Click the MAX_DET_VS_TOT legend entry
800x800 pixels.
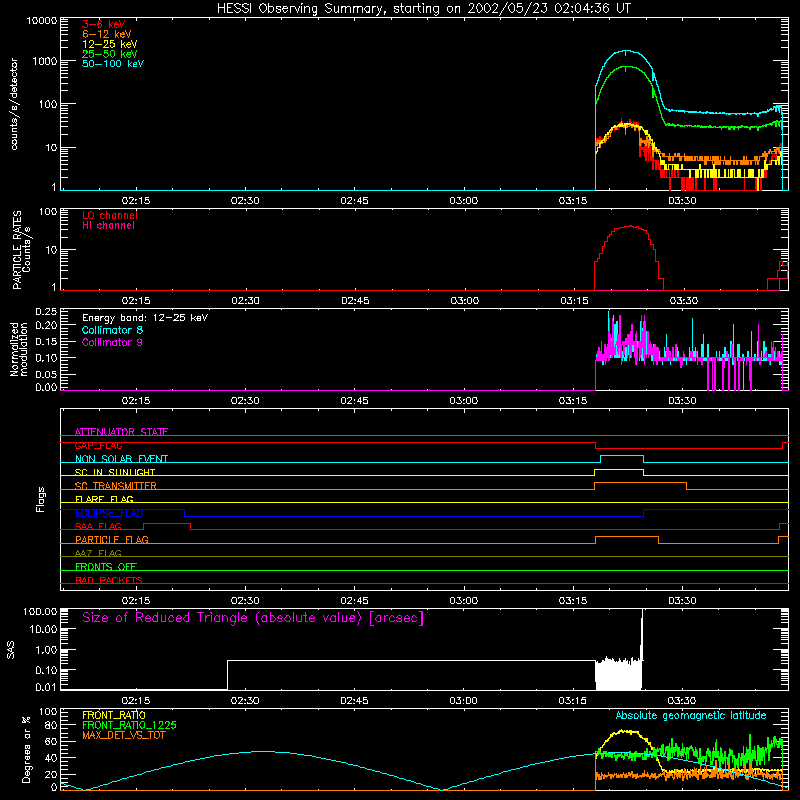pos(123,735)
